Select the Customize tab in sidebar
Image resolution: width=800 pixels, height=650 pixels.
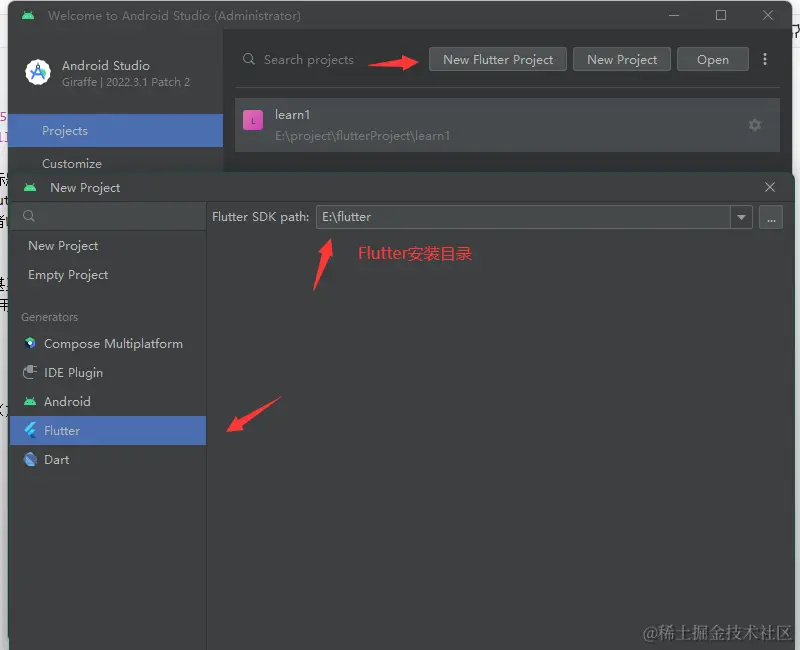(115, 163)
